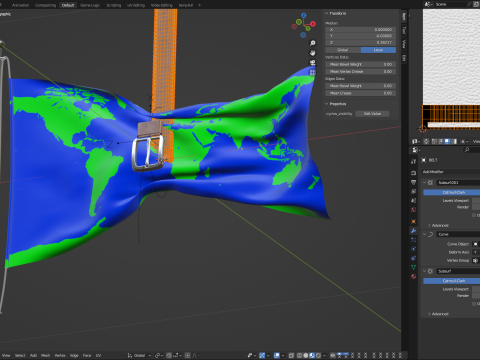Open the Object Data green triangle tab
Screen dimensions: 480x360
[414, 267]
